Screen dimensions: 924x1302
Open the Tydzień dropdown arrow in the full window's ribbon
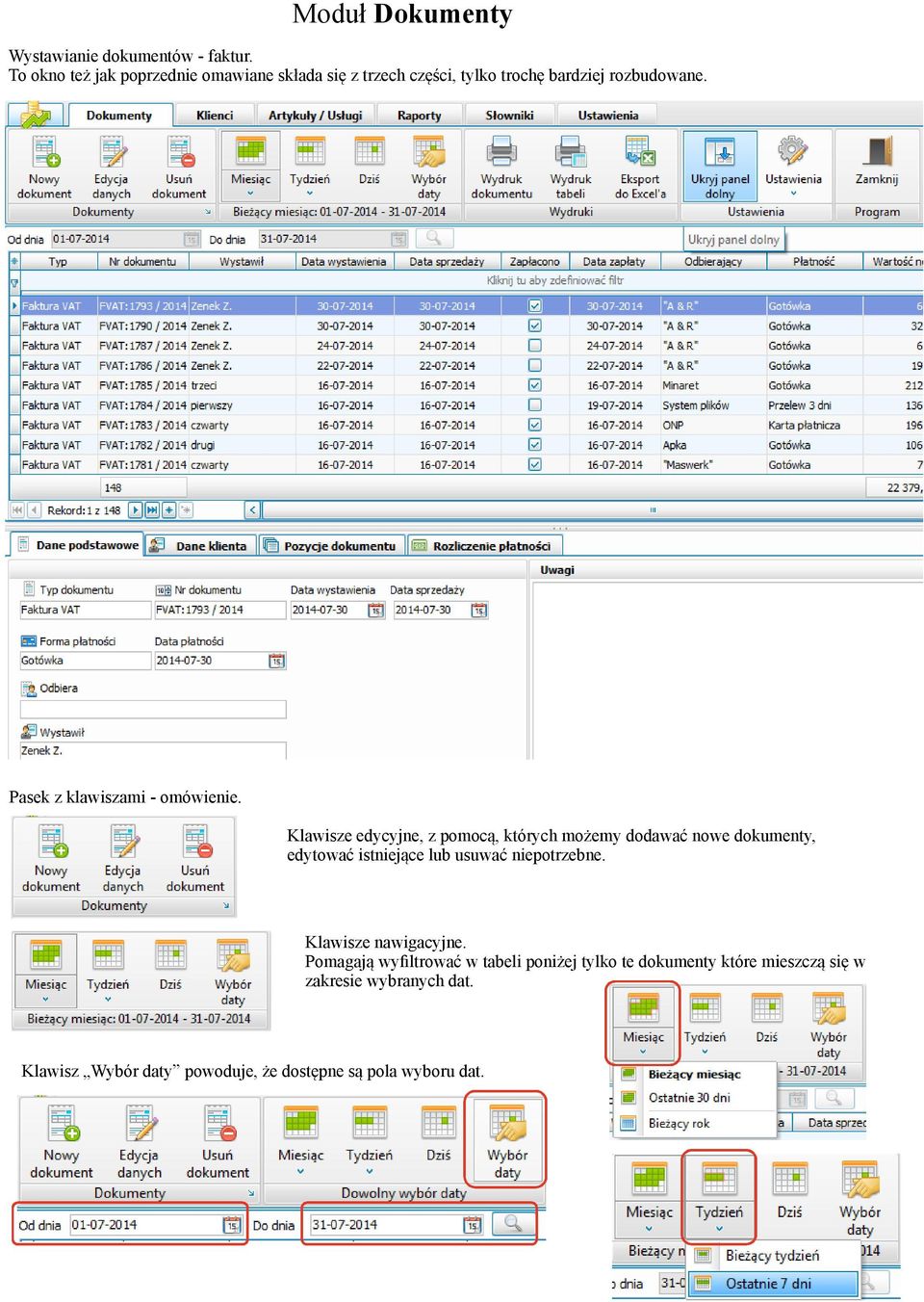310,194
